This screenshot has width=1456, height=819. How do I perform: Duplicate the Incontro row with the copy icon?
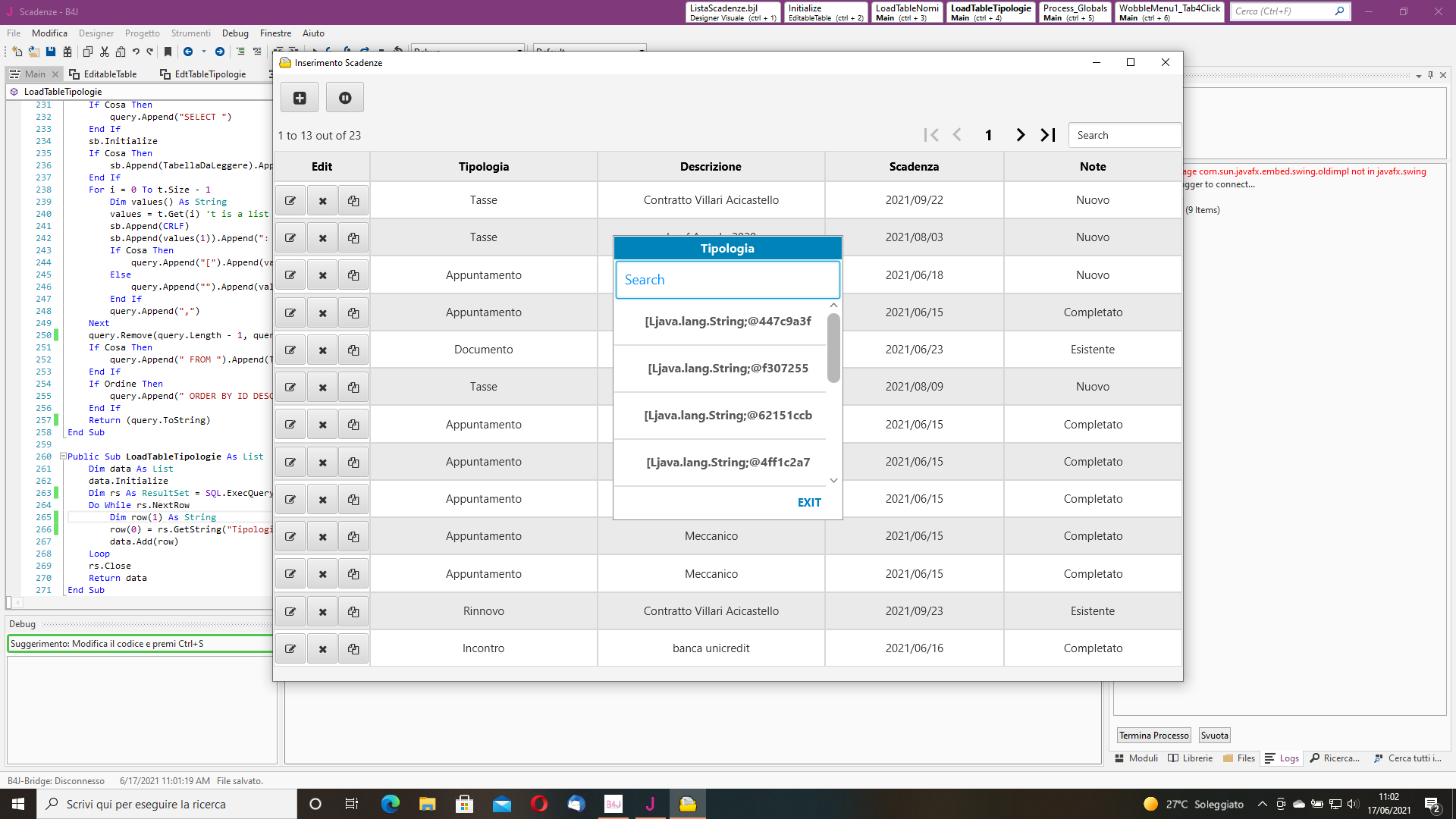pyautogui.click(x=353, y=648)
